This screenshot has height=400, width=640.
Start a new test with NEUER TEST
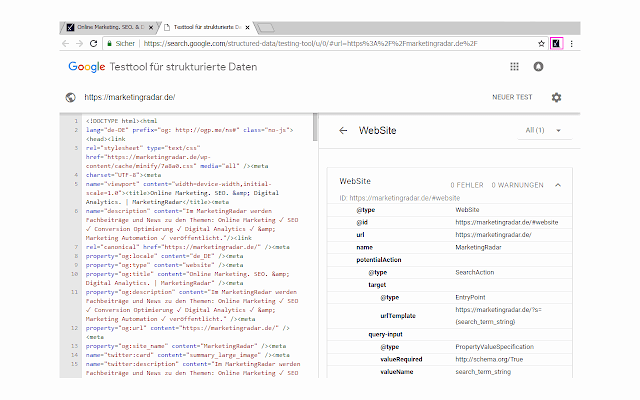pos(512,97)
